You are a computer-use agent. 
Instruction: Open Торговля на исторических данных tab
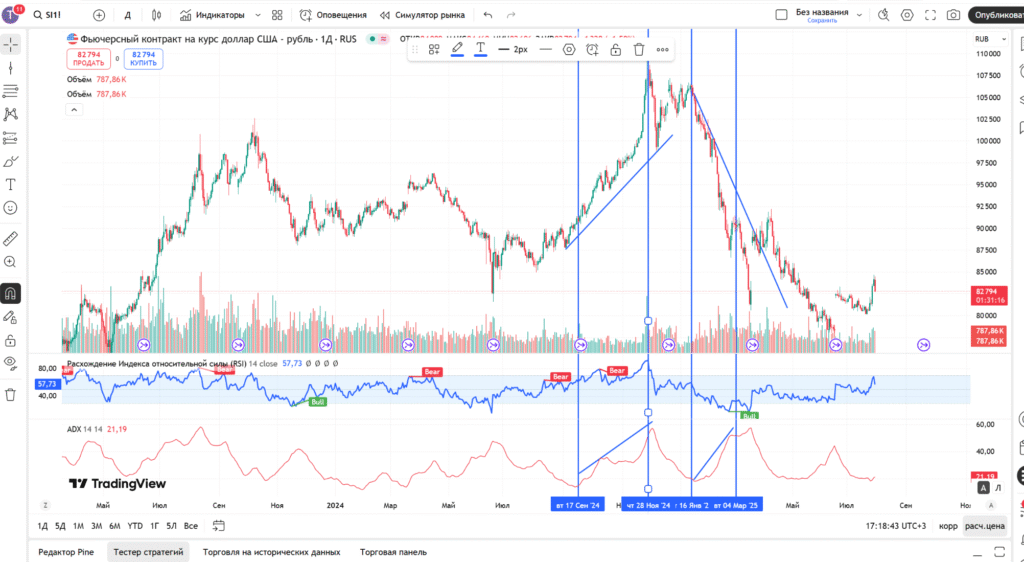(x=272, y=552)
